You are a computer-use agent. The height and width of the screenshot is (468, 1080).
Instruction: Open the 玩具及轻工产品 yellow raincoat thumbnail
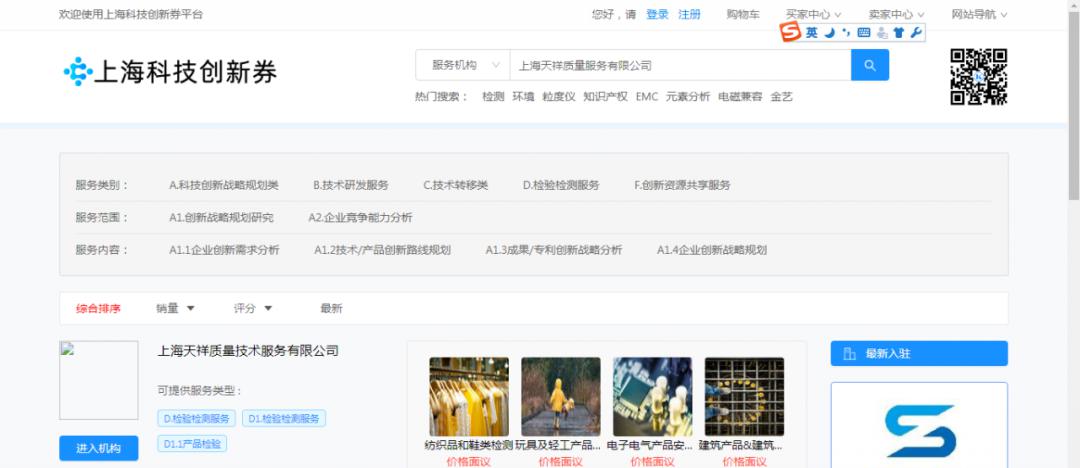pos(561,396)
